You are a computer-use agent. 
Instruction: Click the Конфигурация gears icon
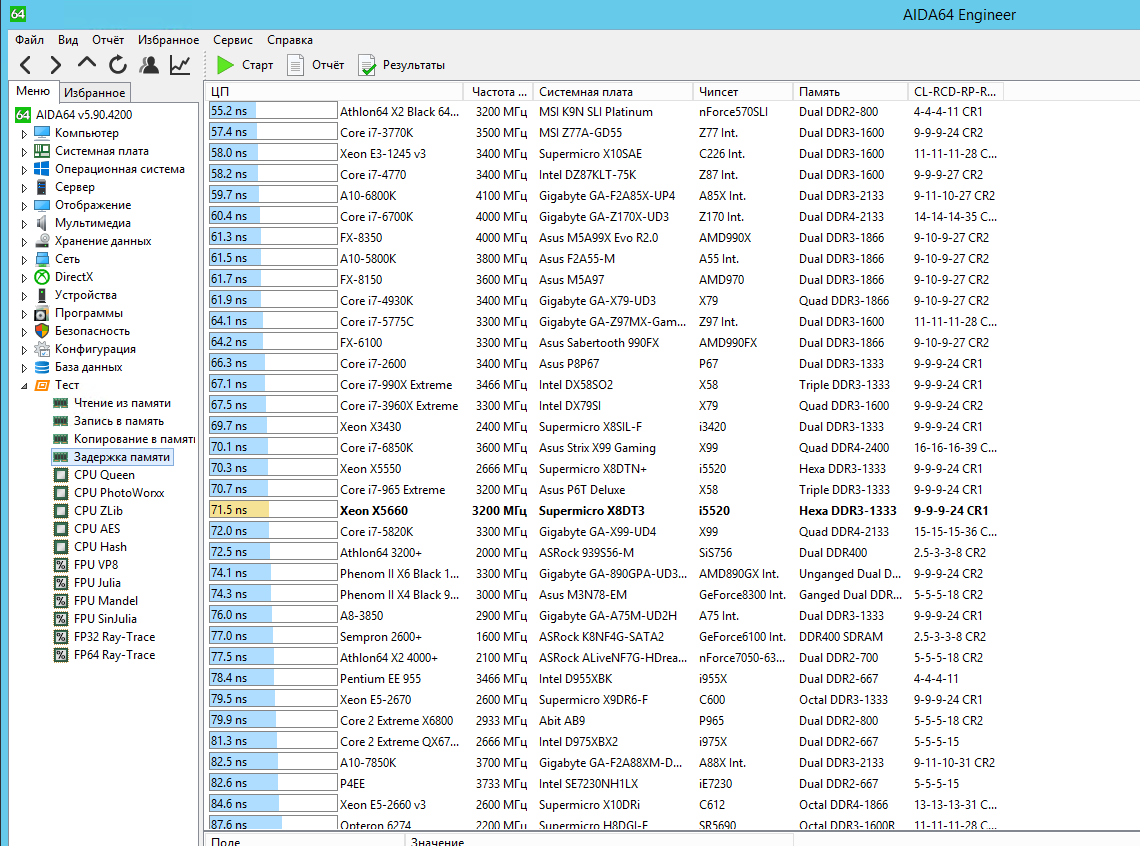pyautogui.click(x=42, y=349)
